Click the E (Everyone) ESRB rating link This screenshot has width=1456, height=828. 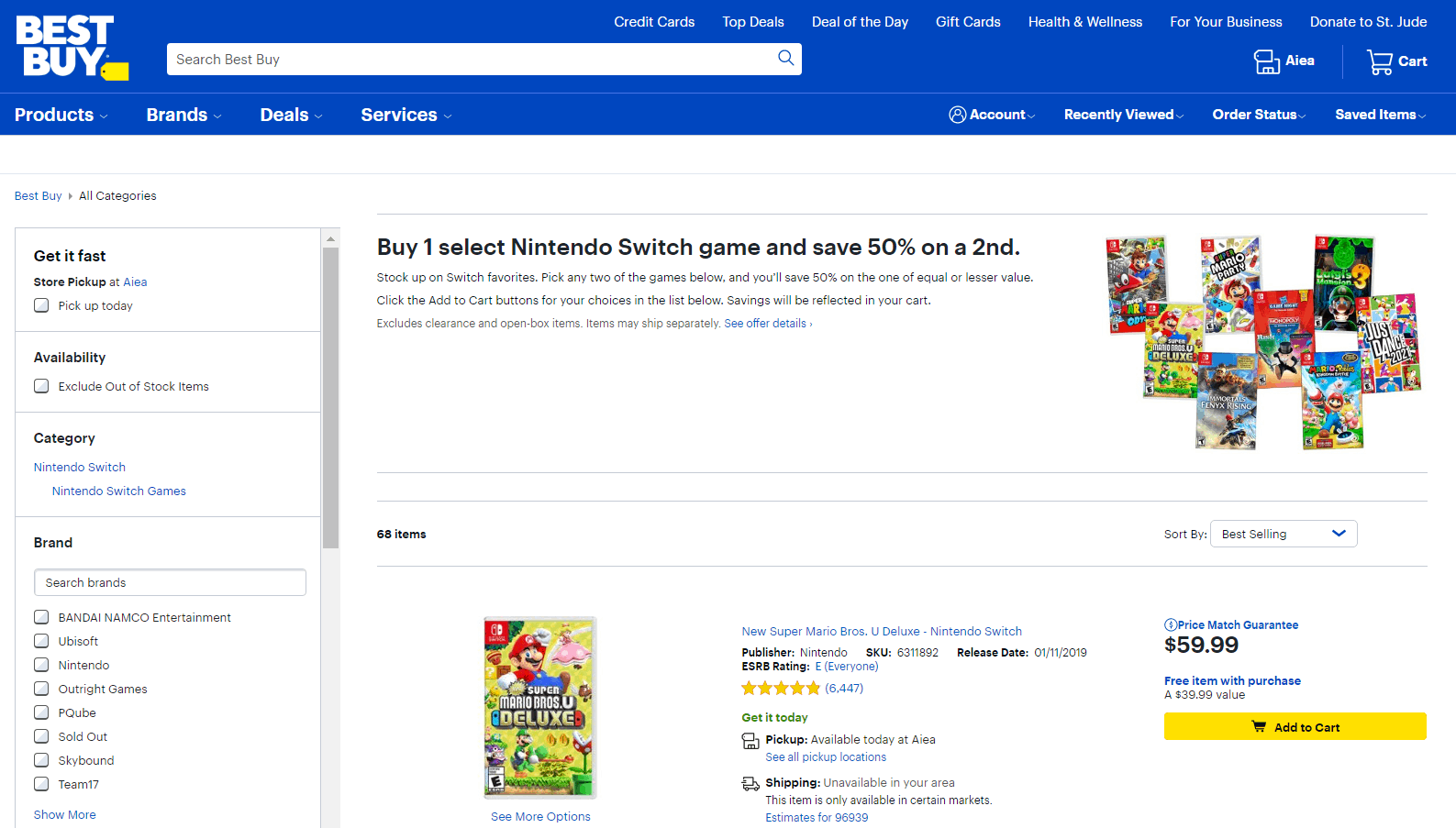pyautogui.click(x=847, y=667)
